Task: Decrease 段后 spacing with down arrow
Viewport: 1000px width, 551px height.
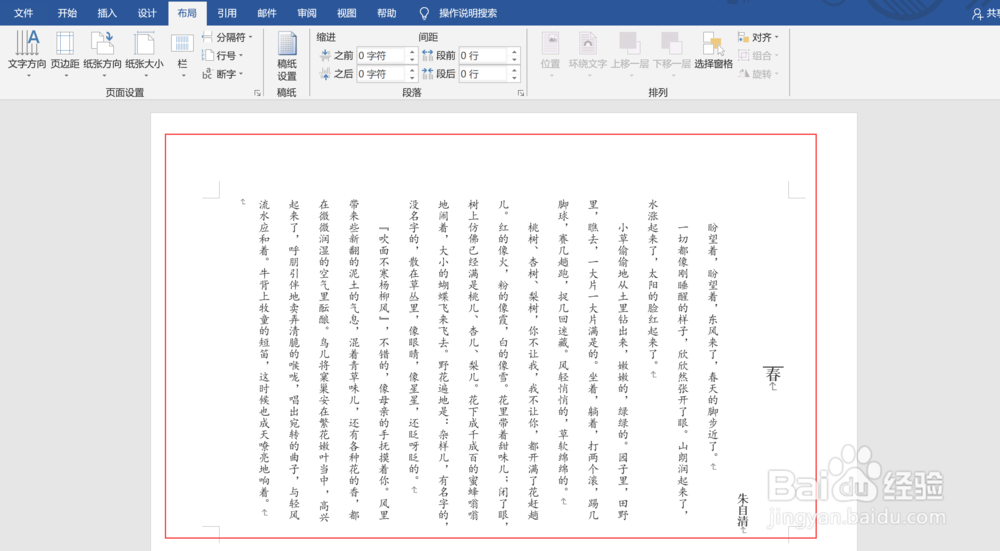Action: tap(514, 78)
